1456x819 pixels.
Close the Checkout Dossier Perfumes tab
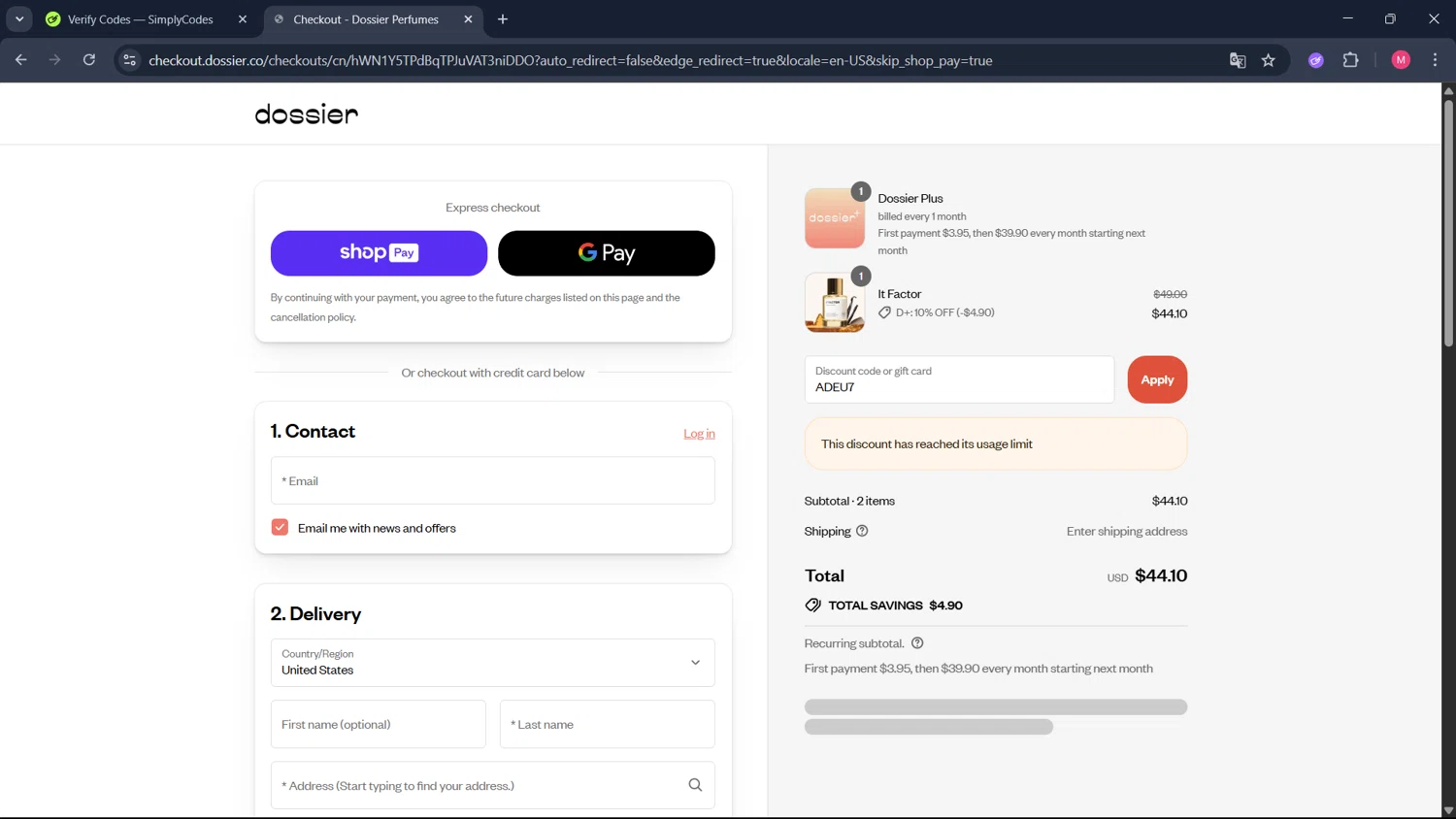point(468,19)
